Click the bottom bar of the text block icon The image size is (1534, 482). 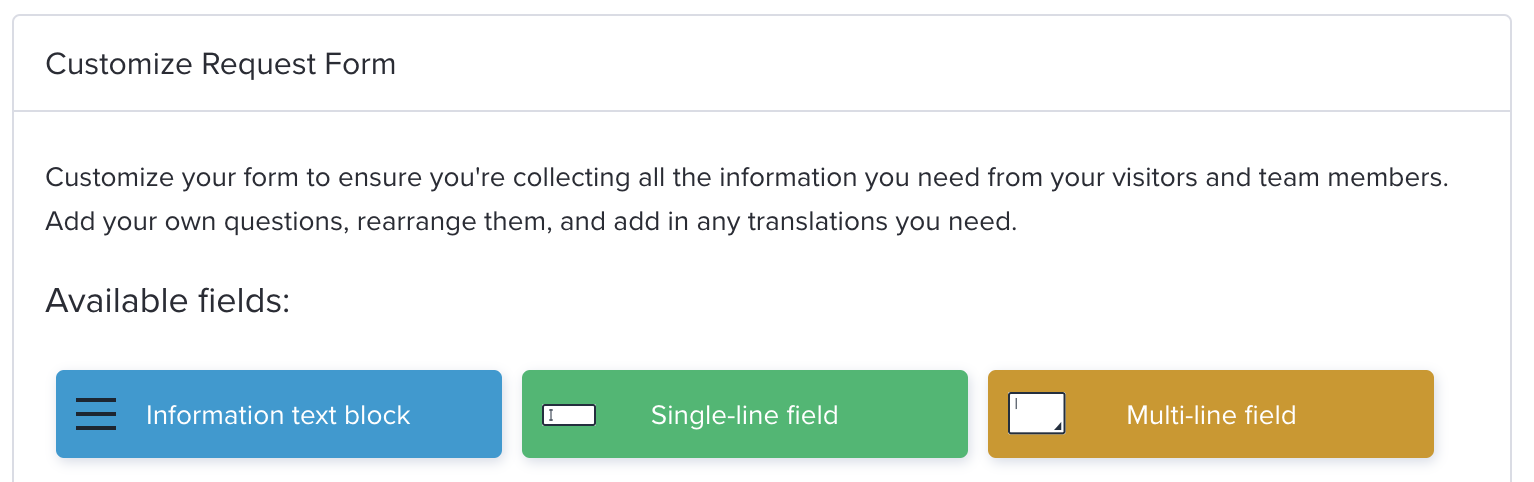pyautogui.click(x=96, y=428)
